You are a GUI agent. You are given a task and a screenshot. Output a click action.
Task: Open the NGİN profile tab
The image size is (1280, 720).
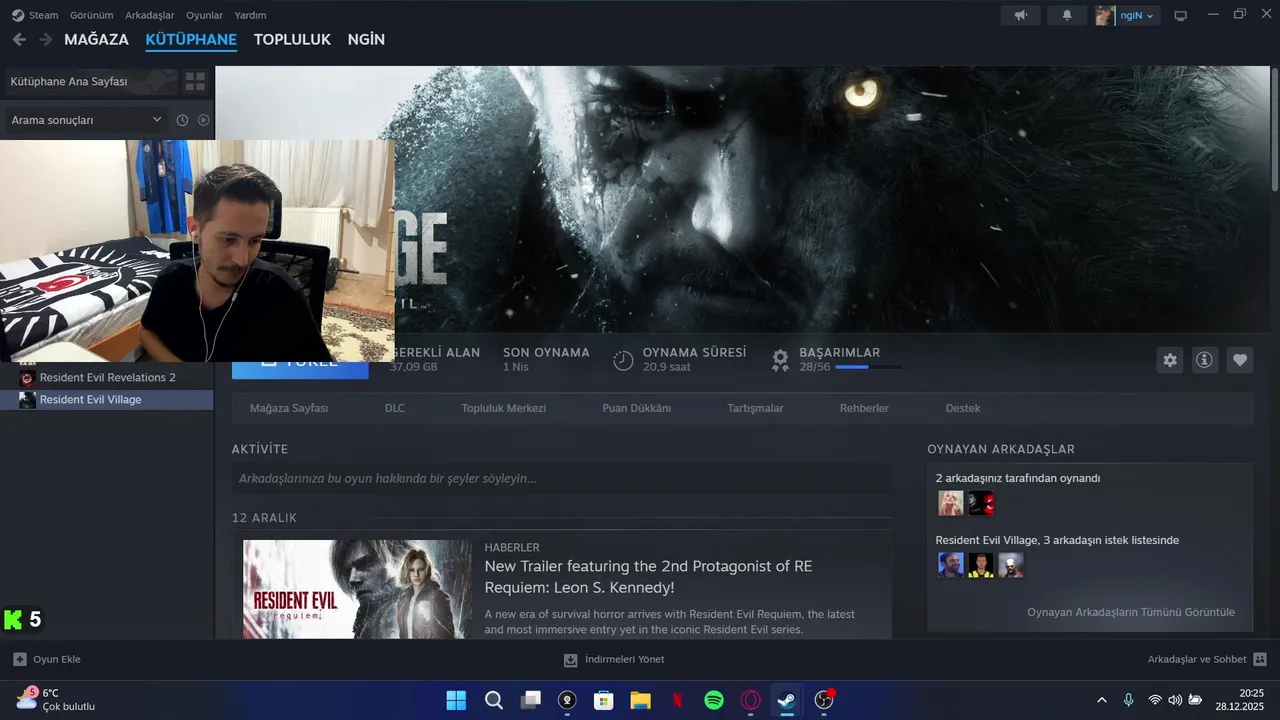[x=366, y=39]
